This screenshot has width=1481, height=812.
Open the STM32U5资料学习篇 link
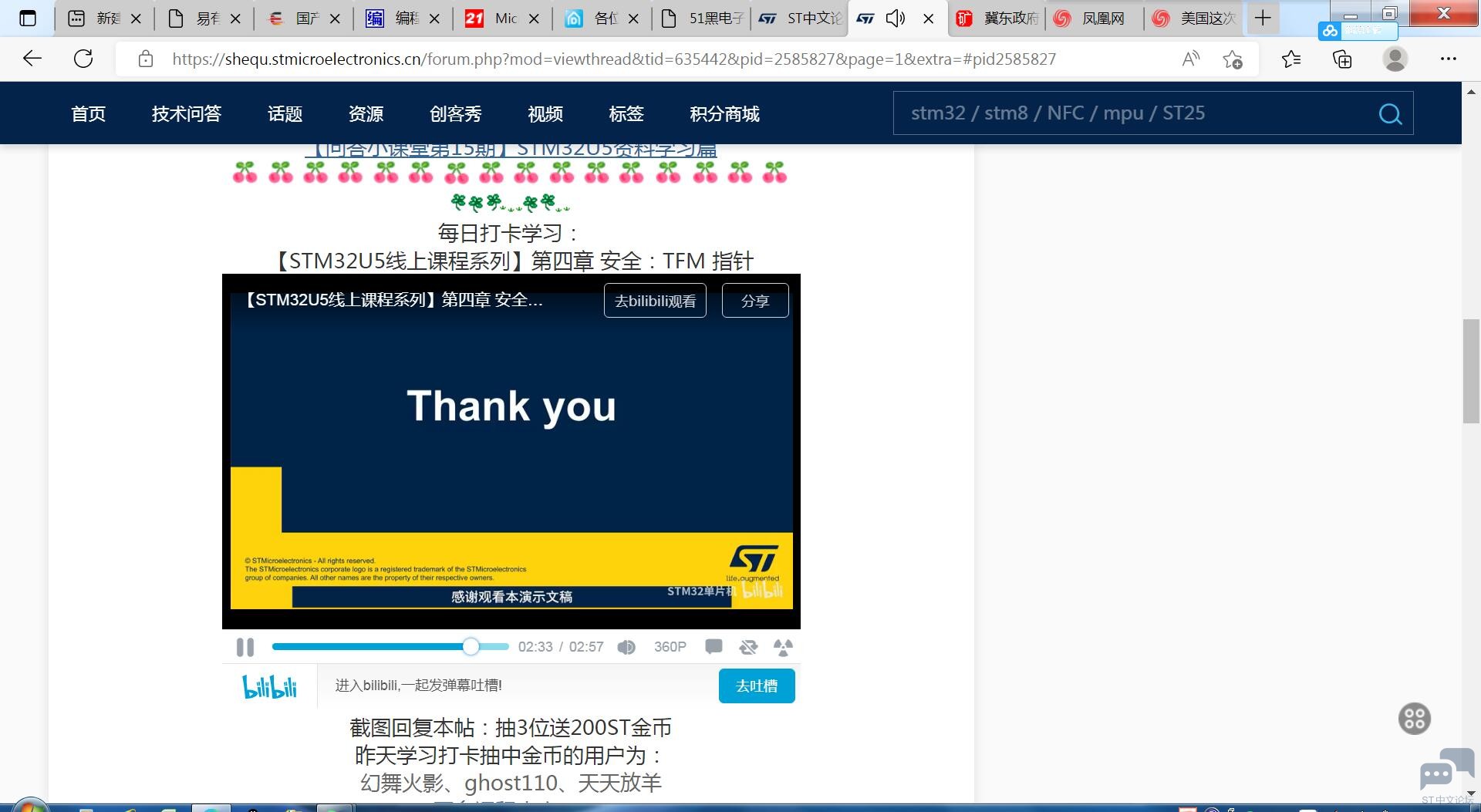[511, 150]
